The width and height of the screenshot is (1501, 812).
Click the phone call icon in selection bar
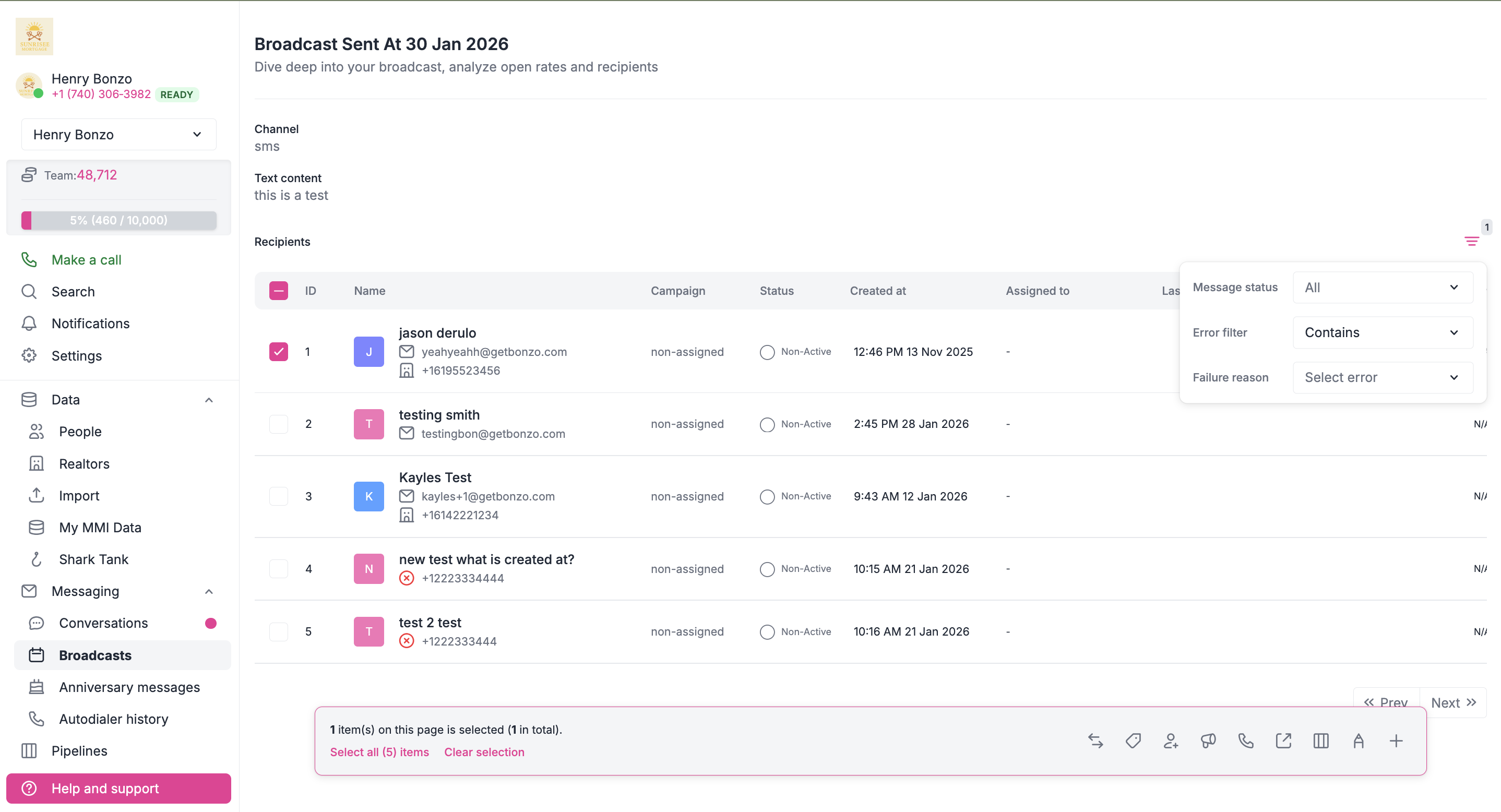[1246, 741]
